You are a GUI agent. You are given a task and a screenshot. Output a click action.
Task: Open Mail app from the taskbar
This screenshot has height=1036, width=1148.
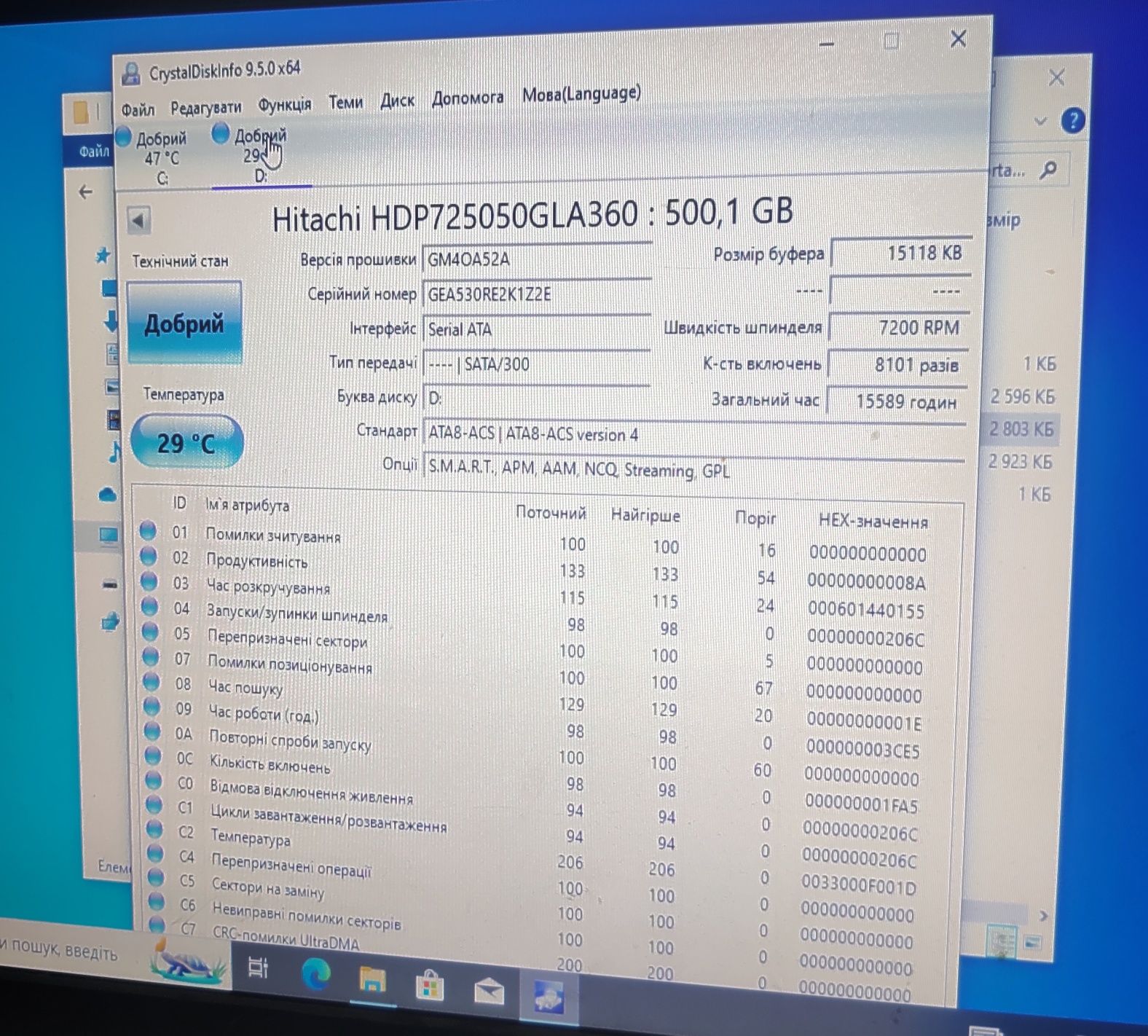488,991
